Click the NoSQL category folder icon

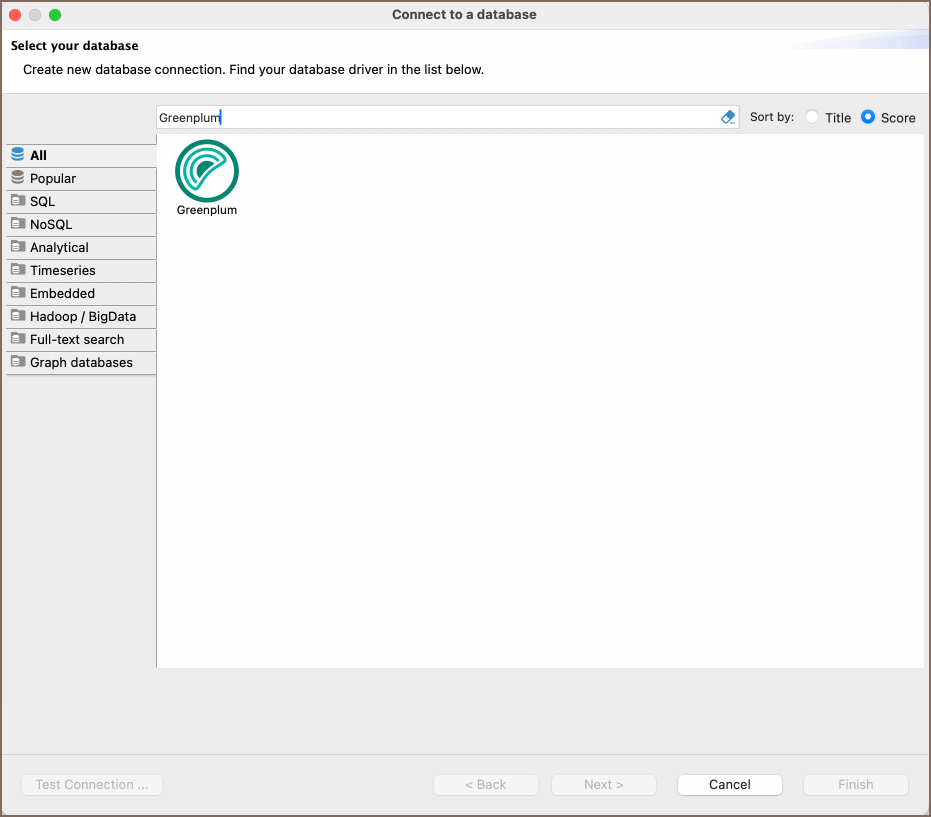click(18, 224)
